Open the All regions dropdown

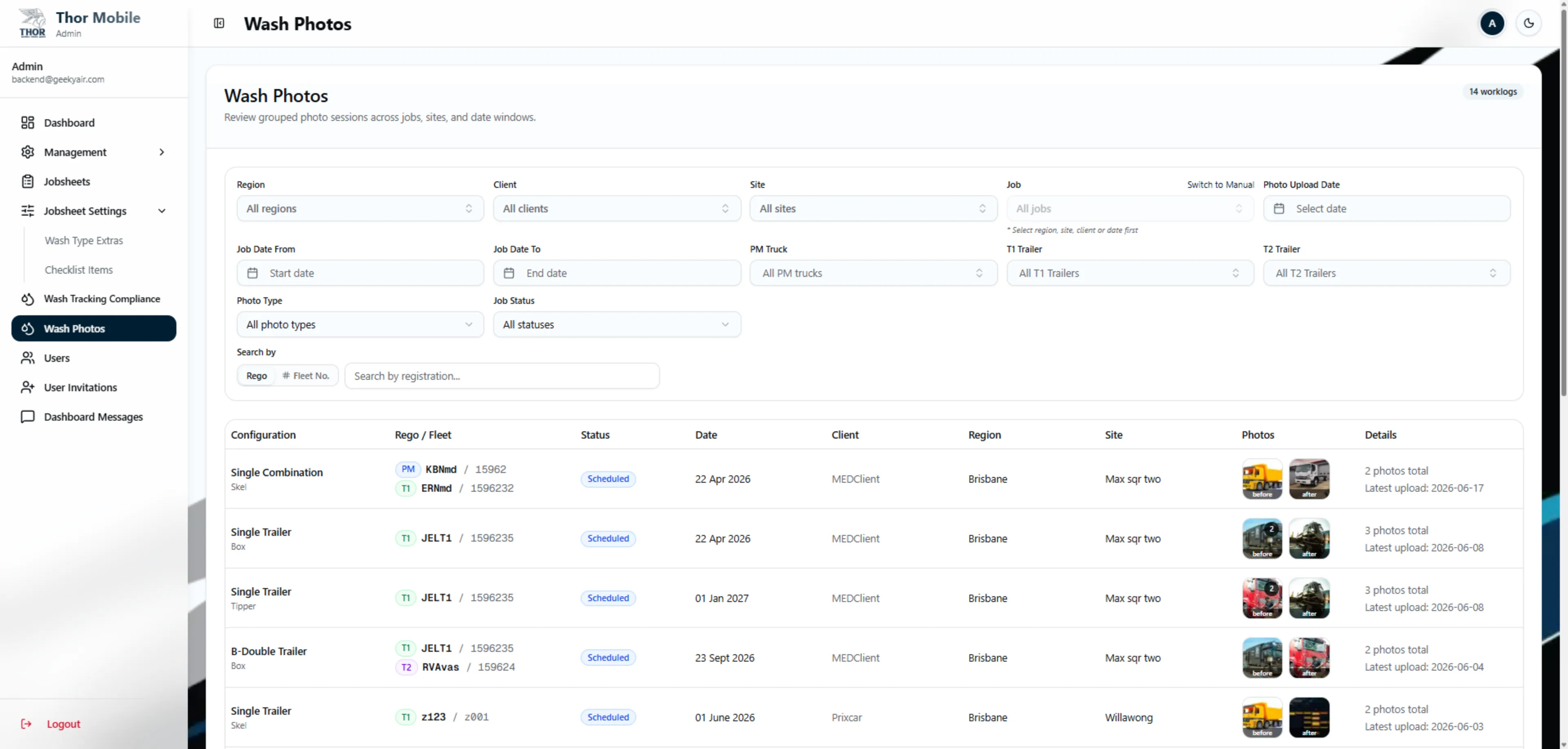point(360,208)
